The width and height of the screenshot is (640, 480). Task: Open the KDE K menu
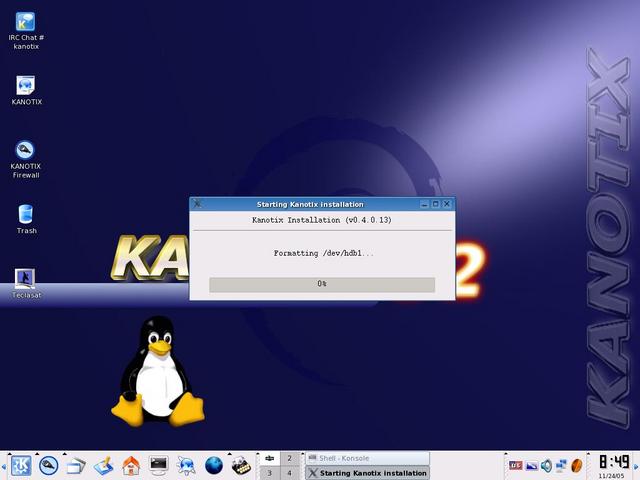point(21,466)
